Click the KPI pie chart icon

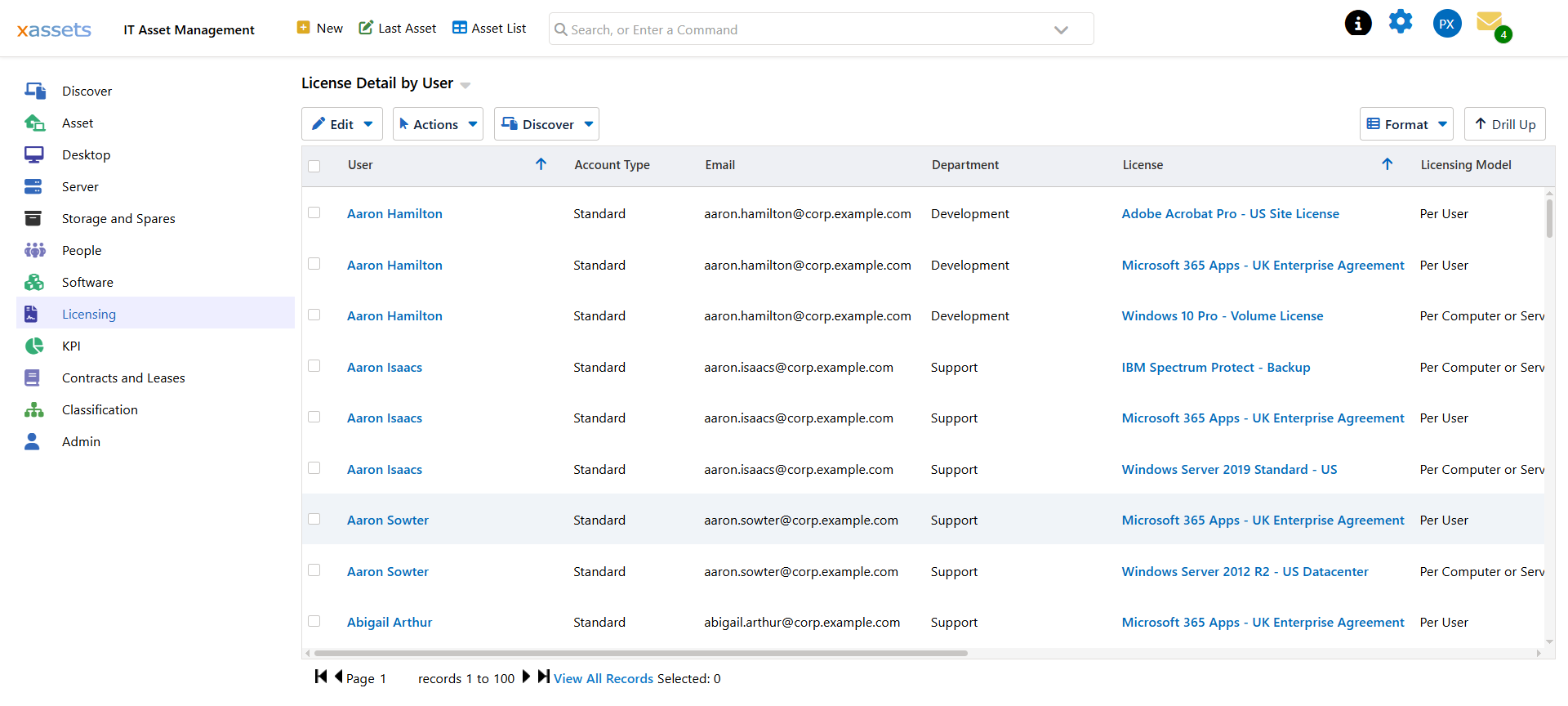pos(33,346)
